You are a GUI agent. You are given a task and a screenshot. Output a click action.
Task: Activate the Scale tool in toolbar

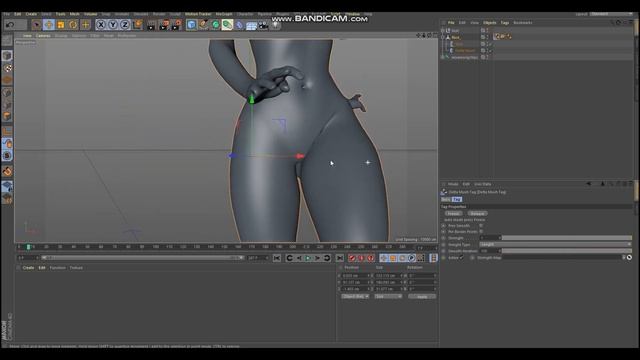click(61, 25)
